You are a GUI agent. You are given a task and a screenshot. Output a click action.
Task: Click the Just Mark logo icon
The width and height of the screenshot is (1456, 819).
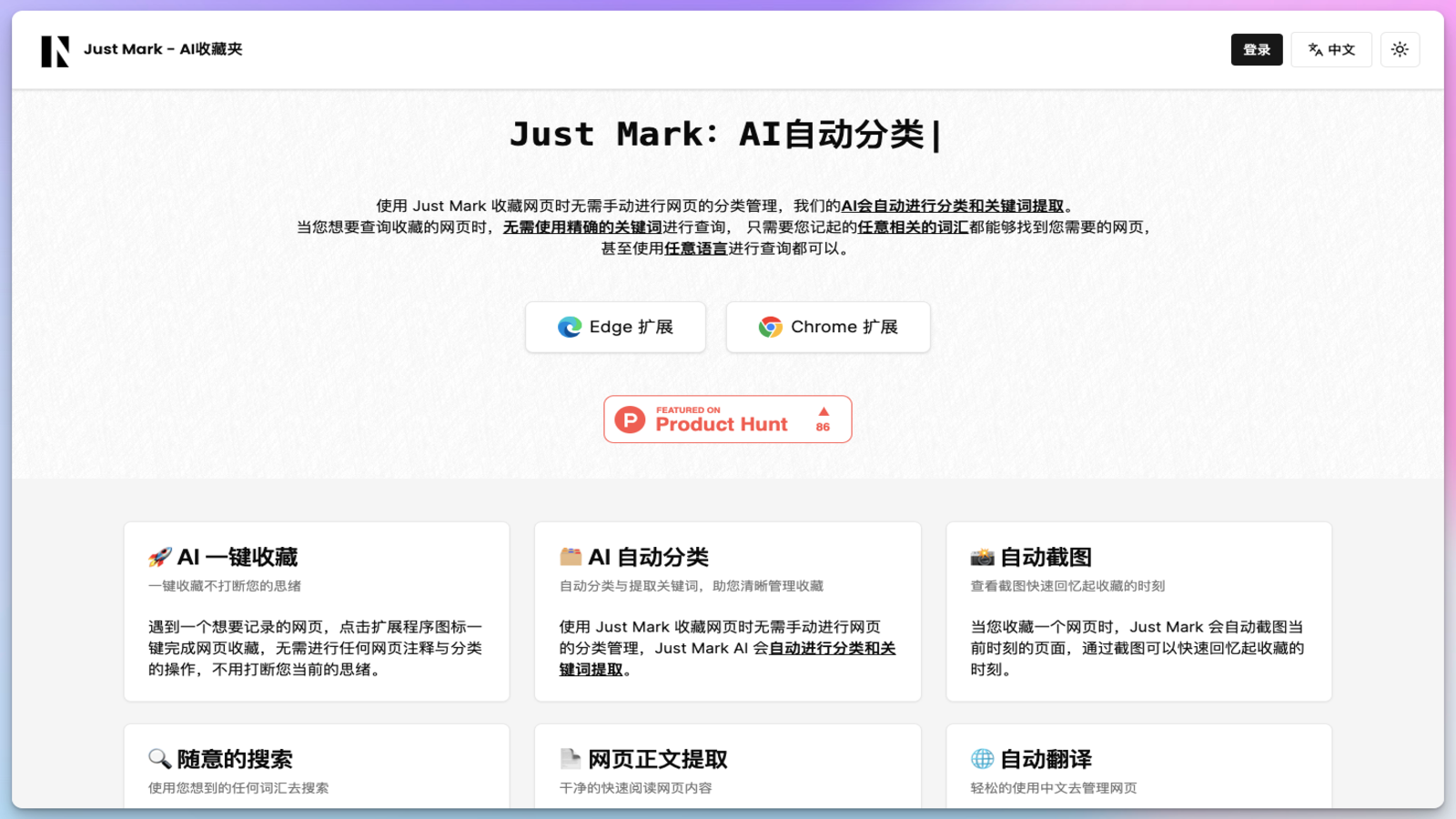coord(55,51)
